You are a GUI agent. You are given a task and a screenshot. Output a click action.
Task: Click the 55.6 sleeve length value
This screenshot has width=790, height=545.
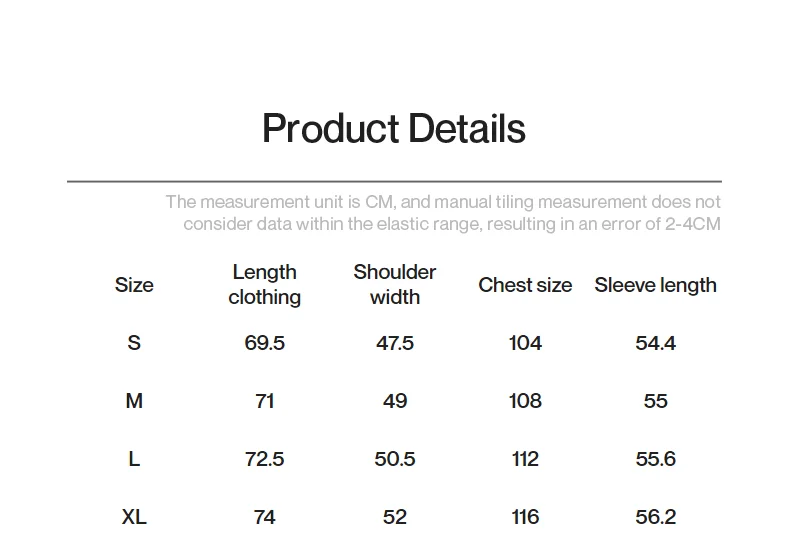tap(655, 459)
